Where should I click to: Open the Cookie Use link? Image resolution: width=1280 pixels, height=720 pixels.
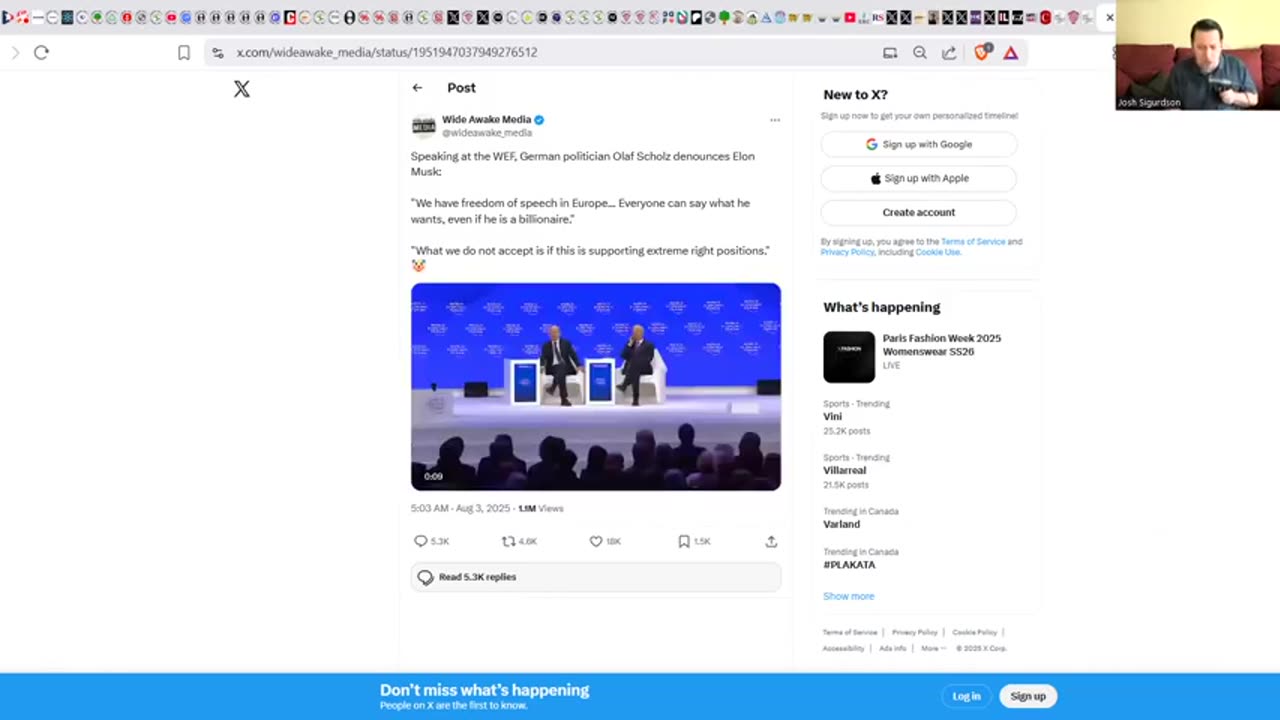coord(937,252)
